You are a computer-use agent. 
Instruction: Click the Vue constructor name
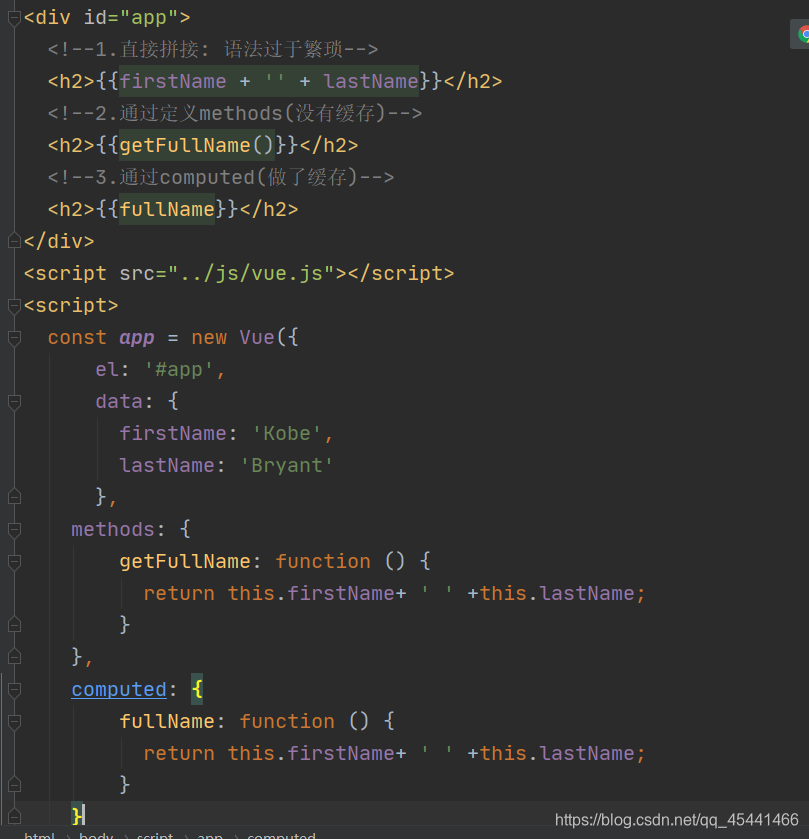click(257, 338)
